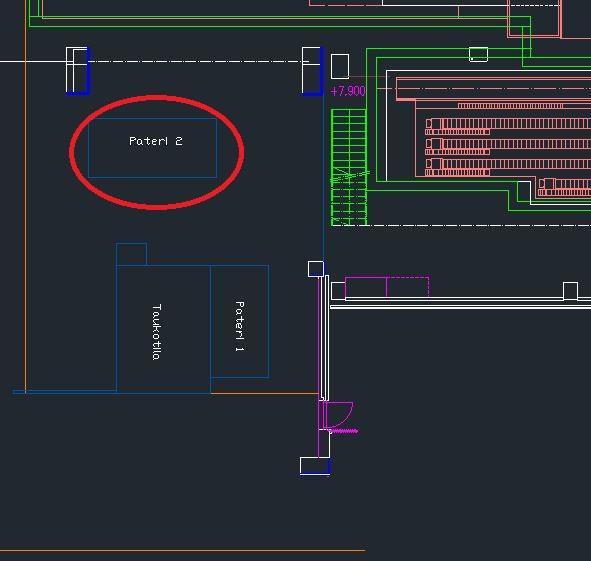Click the small white box on top green line
Image resolution: width=591 pixels, height=561 pixels.
point(478,54)
